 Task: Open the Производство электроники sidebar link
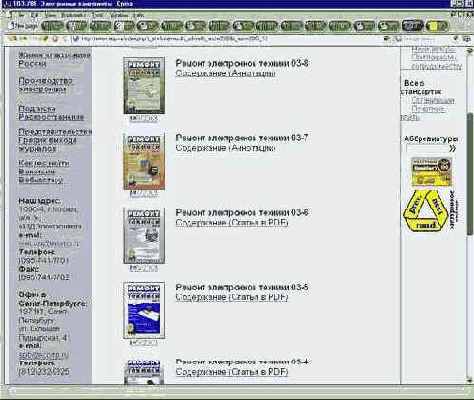pyautogui.click(x=46, y=85)
